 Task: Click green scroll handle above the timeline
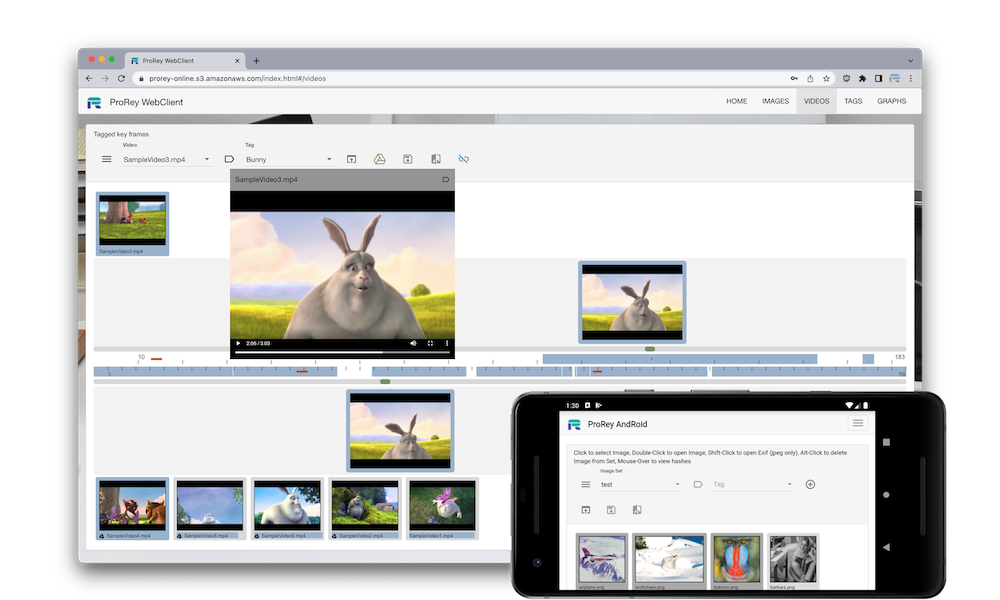point(649,349)
